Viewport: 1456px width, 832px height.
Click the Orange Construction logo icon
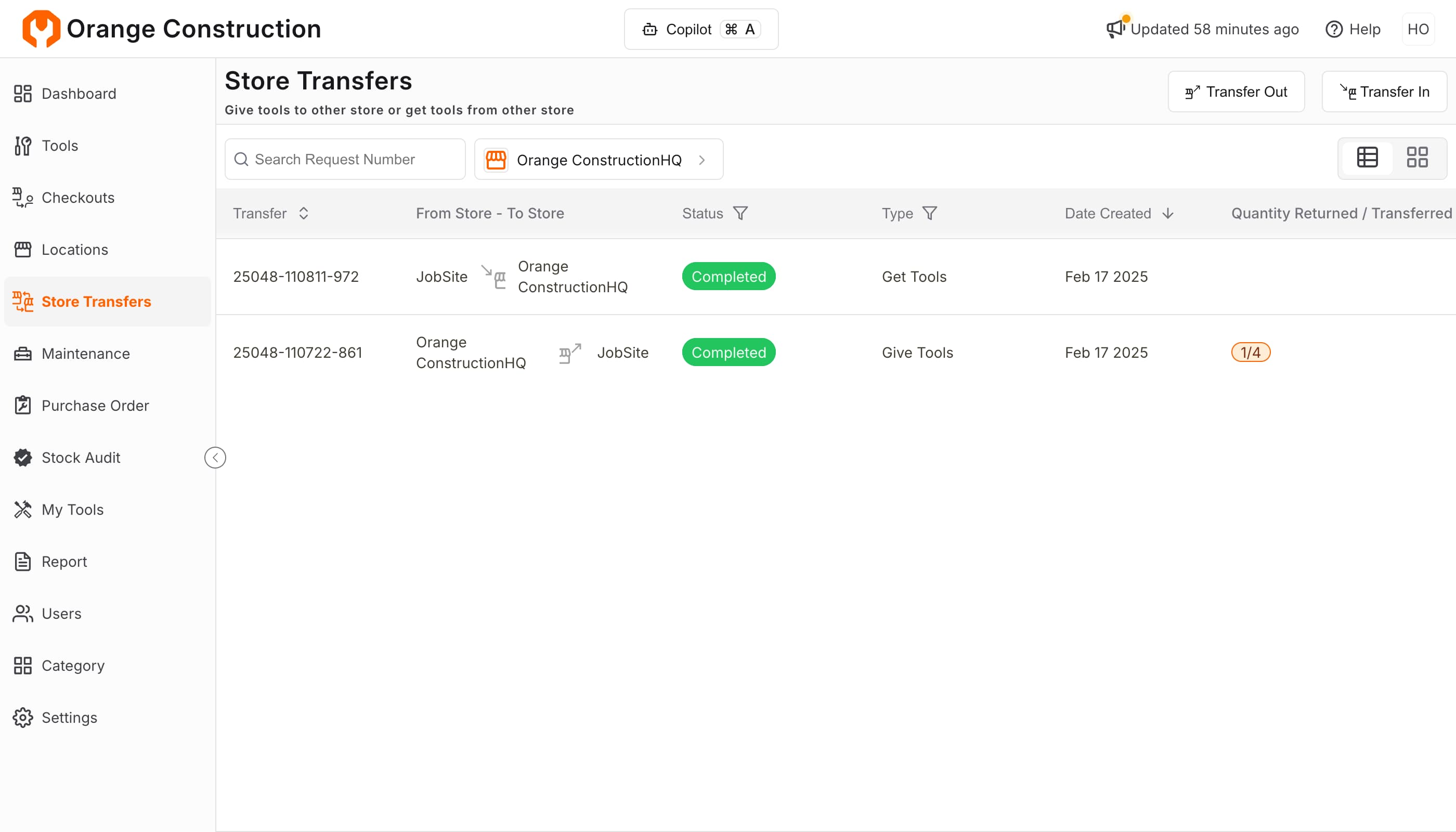click(x=41, y=29)
